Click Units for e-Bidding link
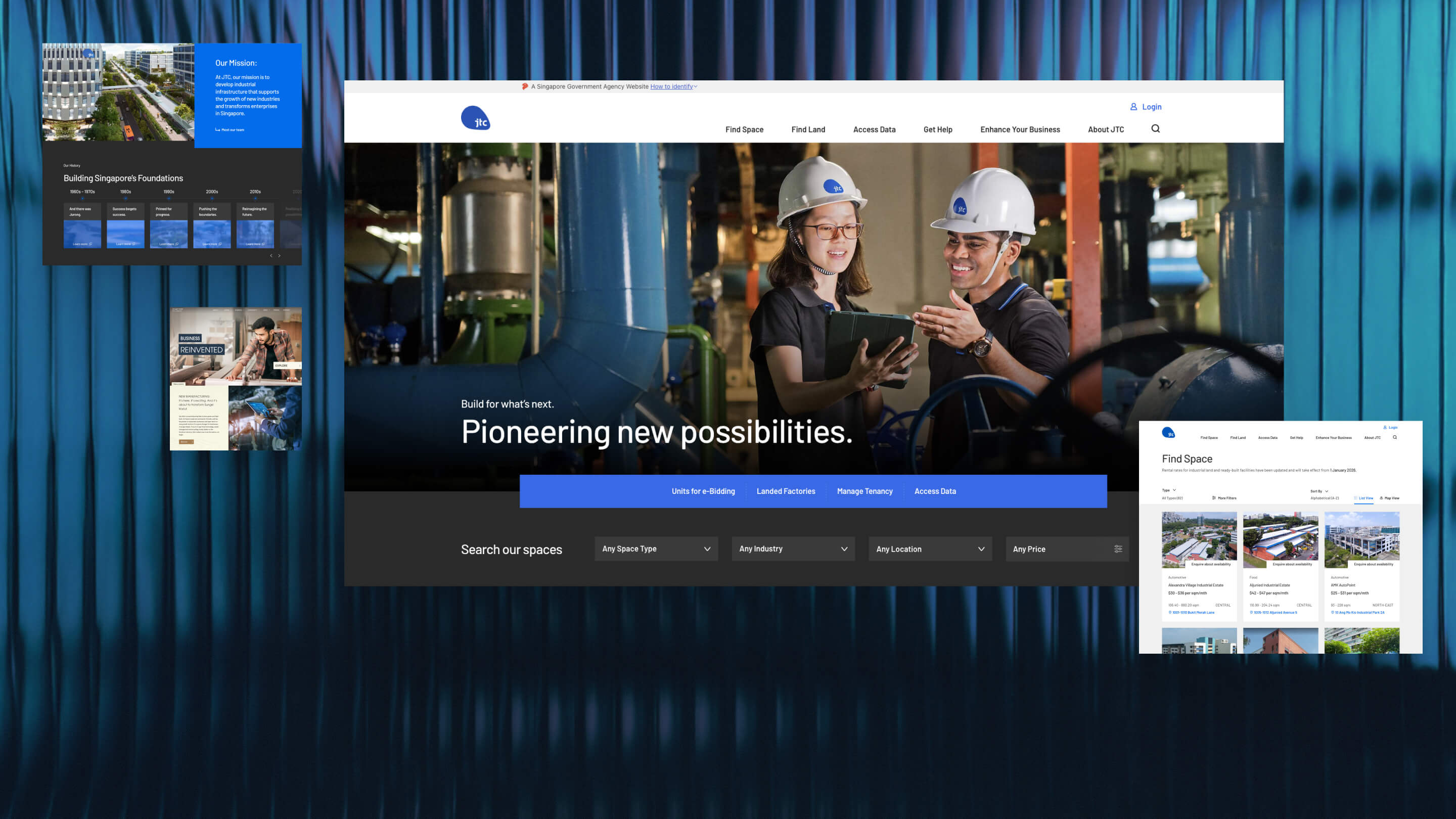The image size is (1456, 819). (703, 491)
